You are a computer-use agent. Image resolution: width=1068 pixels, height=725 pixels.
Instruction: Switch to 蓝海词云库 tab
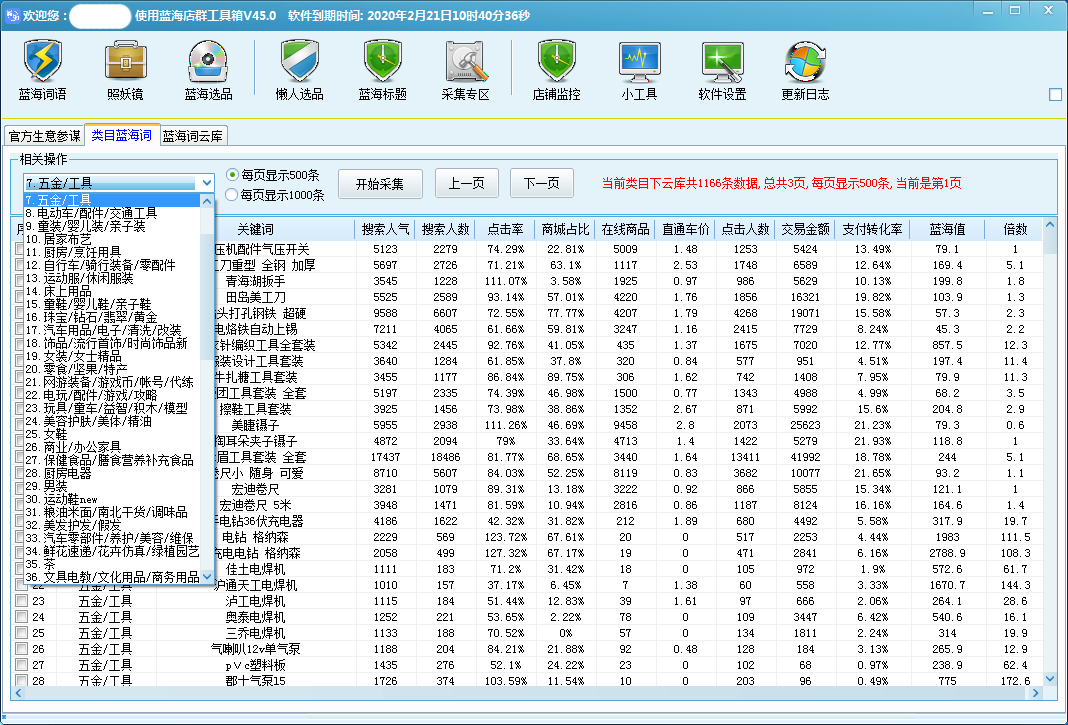click(x=193, y=136)
